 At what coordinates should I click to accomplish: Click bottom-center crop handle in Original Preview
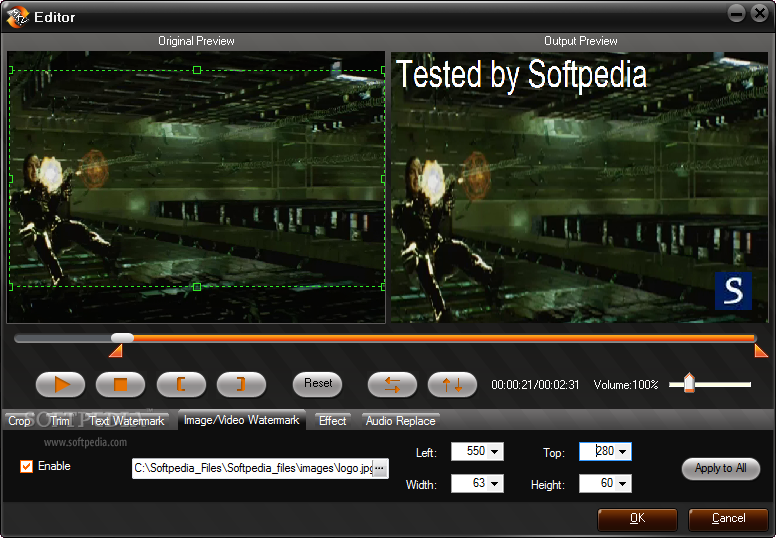[x=197, y=287]
